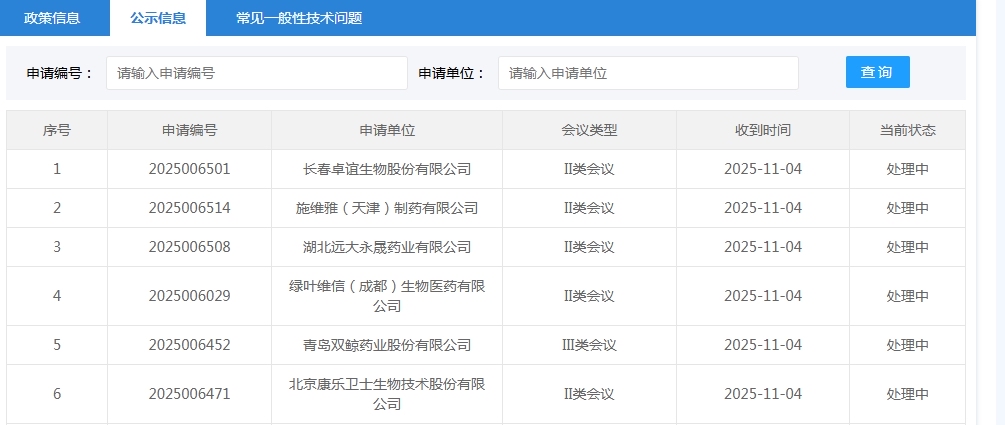Click 湖北远大永晟药业有限公司 cell
The height and width of the screenshot is (425, 1005).
coord(387,247)
